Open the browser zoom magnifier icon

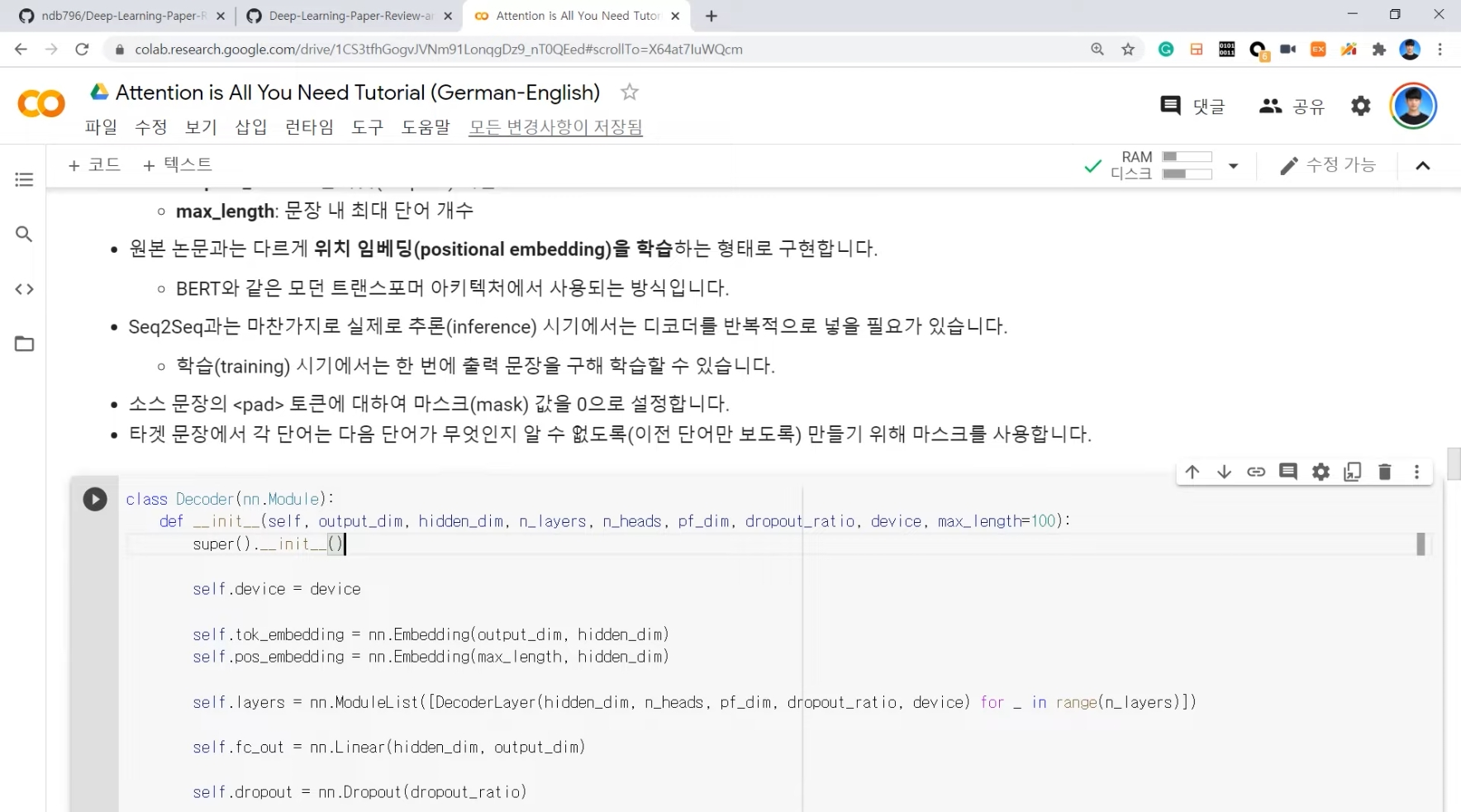pos(1097,50)
